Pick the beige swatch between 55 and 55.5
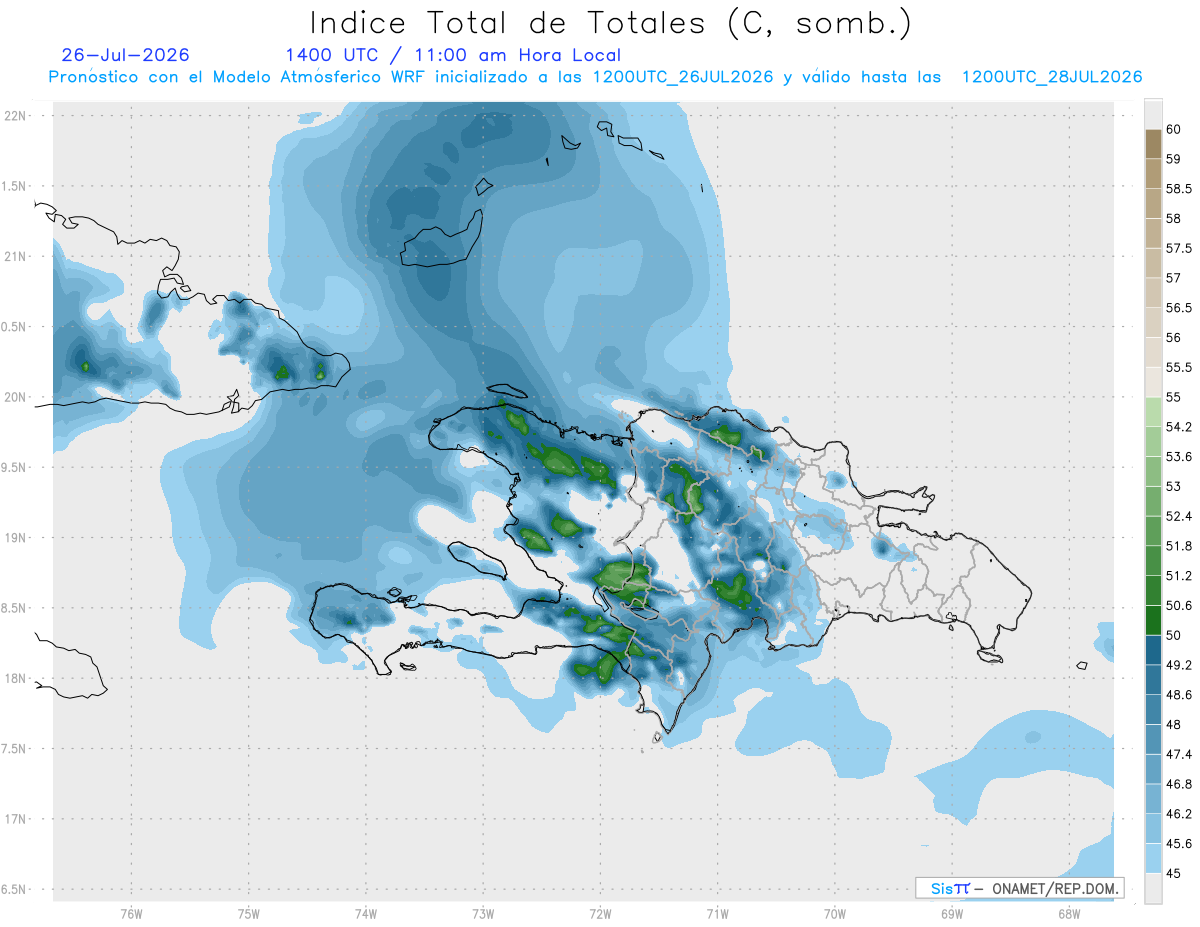The width and height of the screenshot is (1200, 927). tap(1153, 382)
